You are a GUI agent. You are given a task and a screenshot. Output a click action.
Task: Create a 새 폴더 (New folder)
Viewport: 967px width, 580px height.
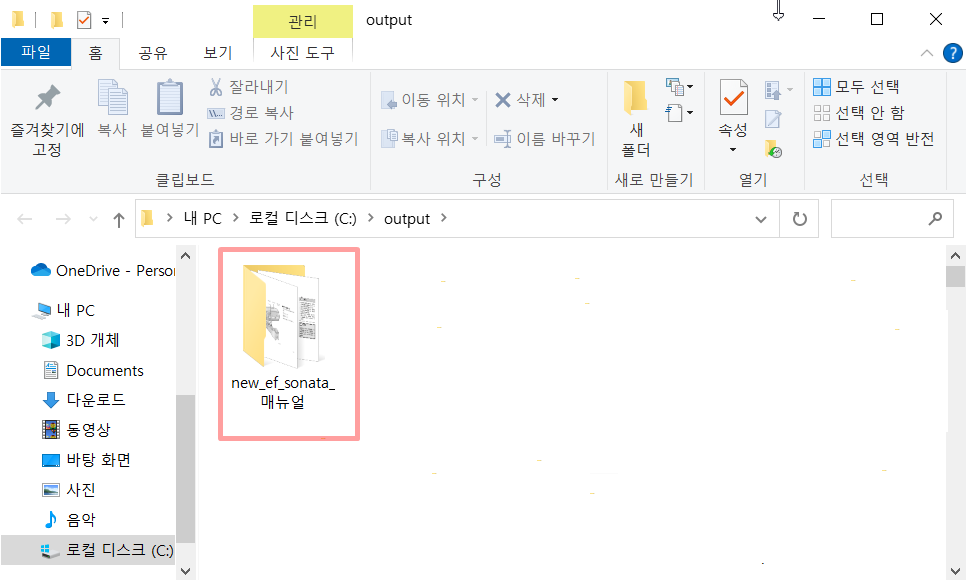click(635, 118)
